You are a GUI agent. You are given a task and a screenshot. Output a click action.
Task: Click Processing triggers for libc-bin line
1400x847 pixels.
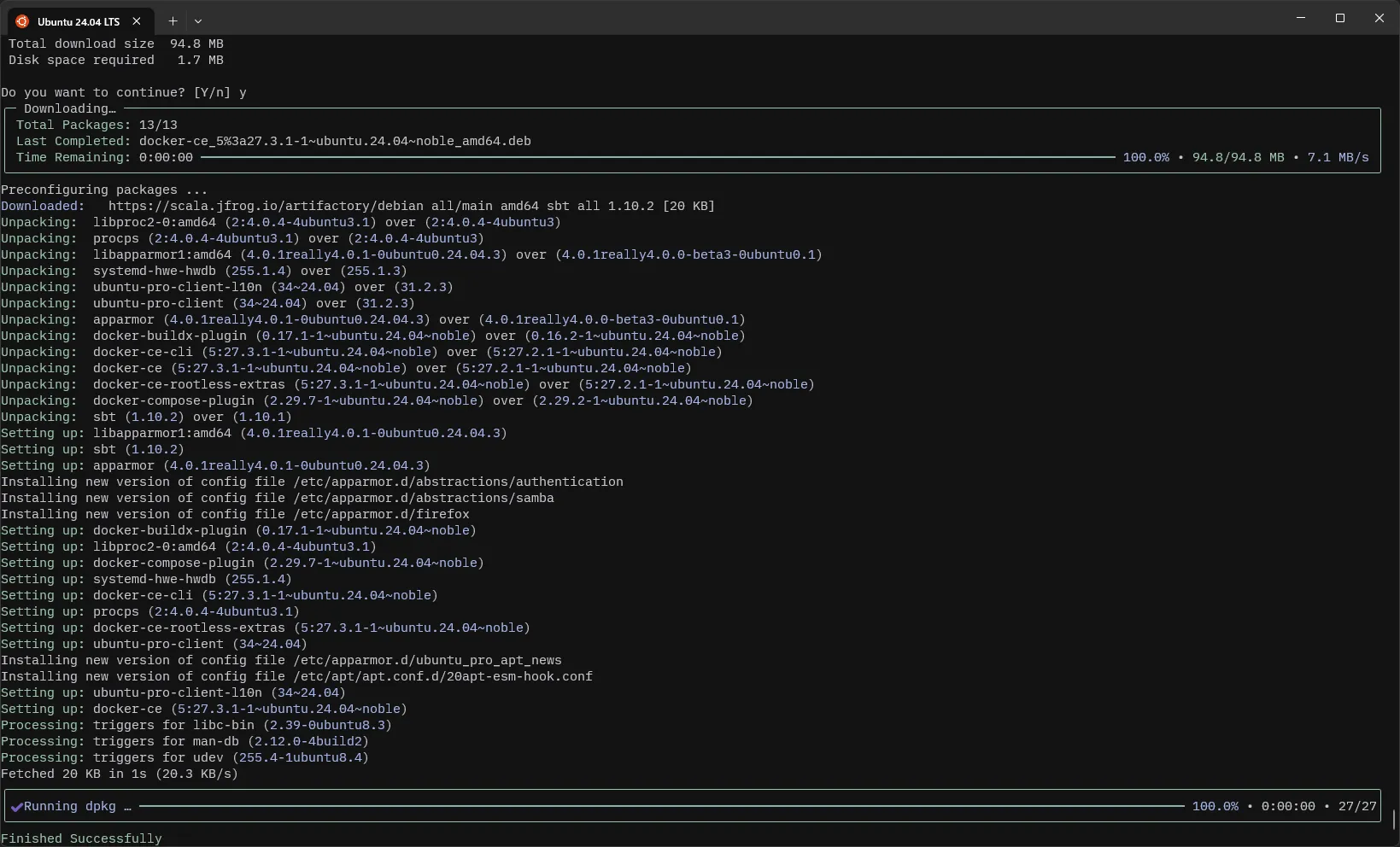tap(196, 725)
